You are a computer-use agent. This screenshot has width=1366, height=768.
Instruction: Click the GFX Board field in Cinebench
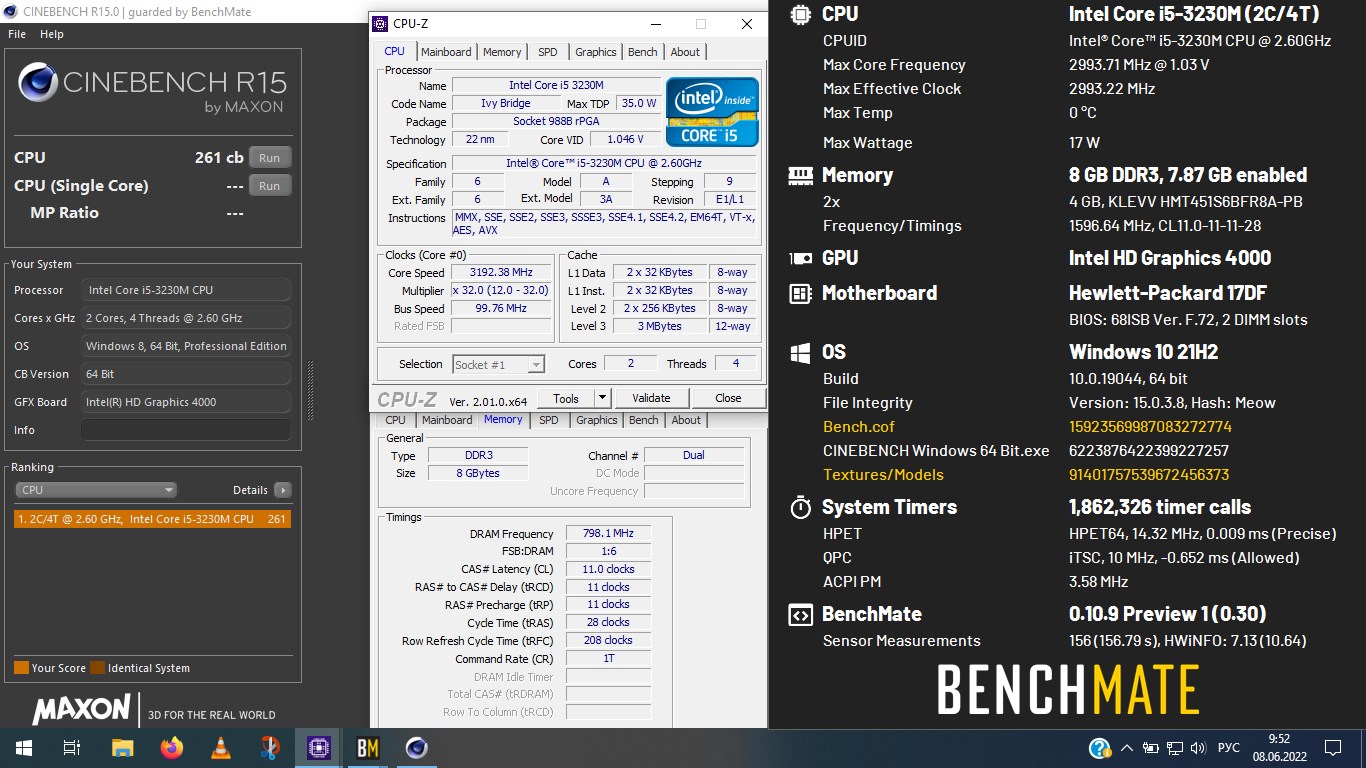tap(186, 402)
